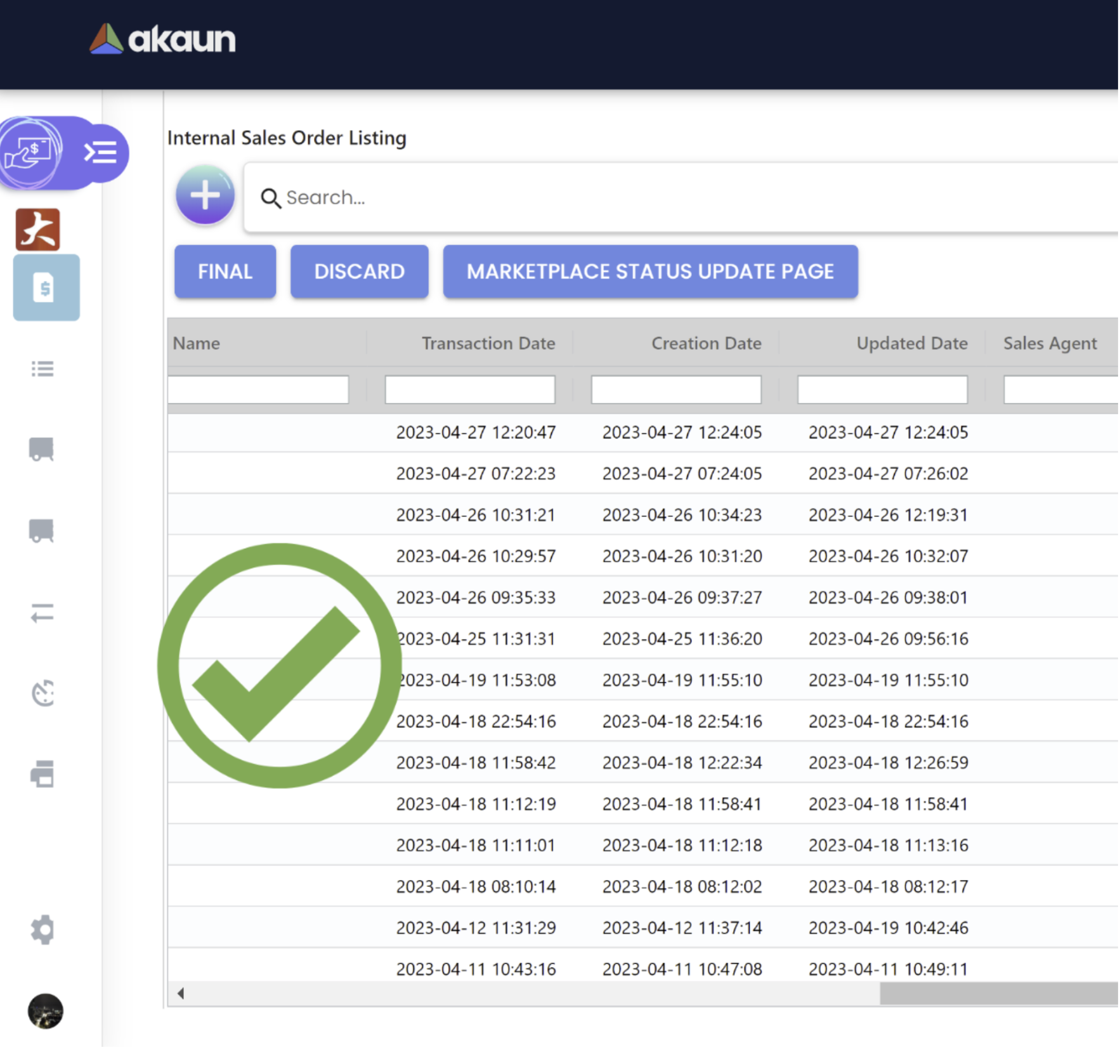Image resolution: width=1120 pixels, height=1064 pixels.
Task: Toggle the sidebar menu collapse icon
Action: [x=101, y=153]
